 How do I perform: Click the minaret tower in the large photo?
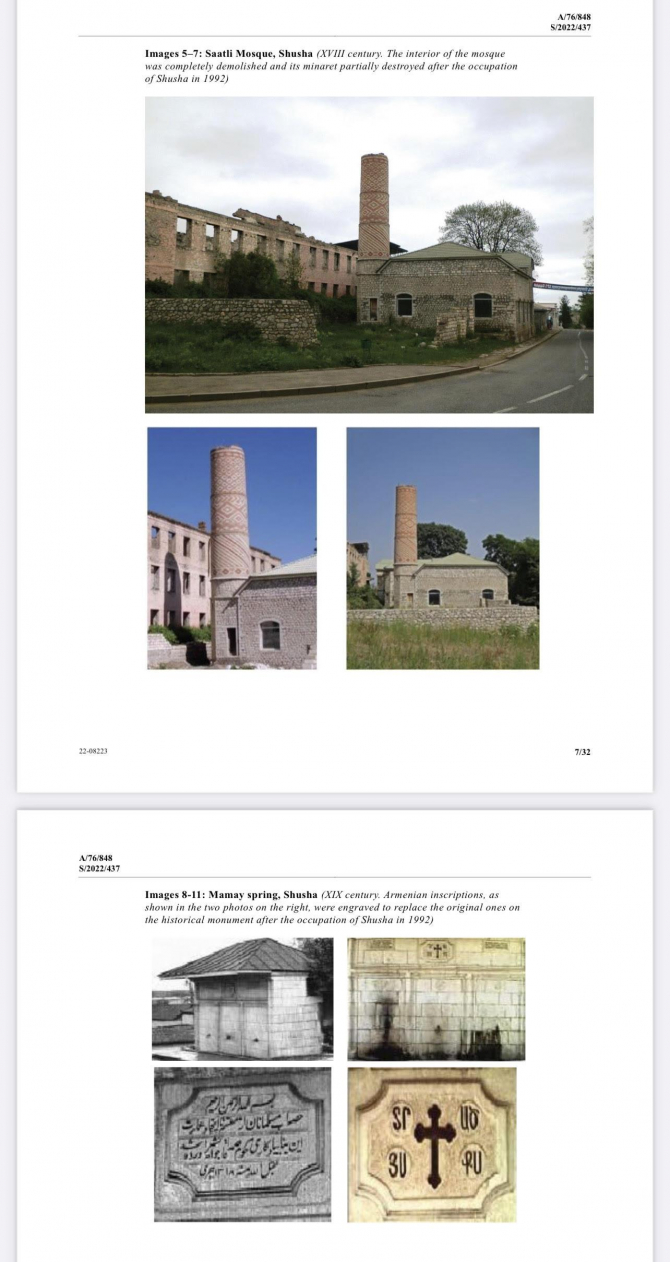click(374, 205)
